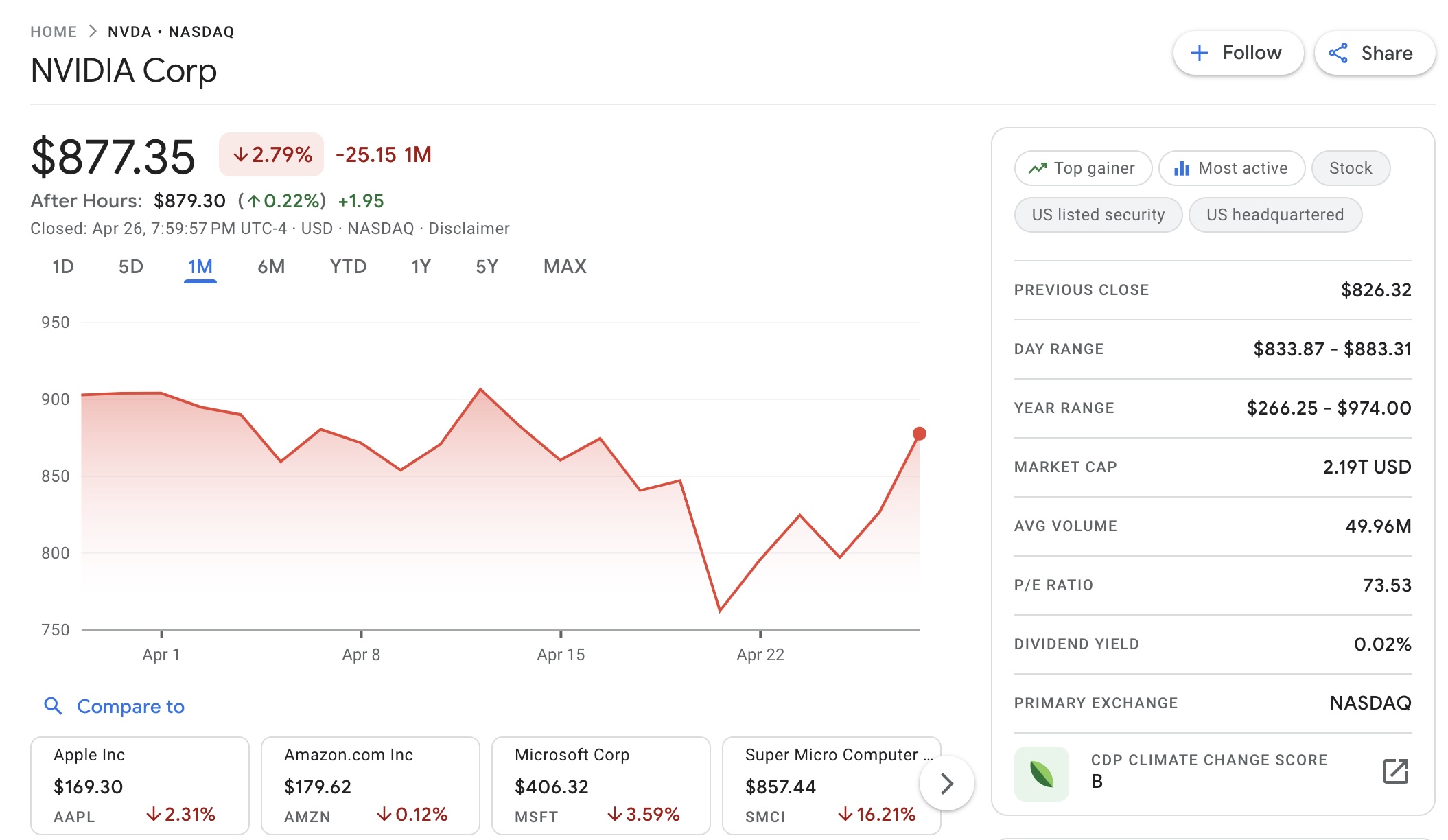Viewport: 1448px width, 840px height.
Task: Select the 1M chart range tab
Action: [x=200, y=266]
